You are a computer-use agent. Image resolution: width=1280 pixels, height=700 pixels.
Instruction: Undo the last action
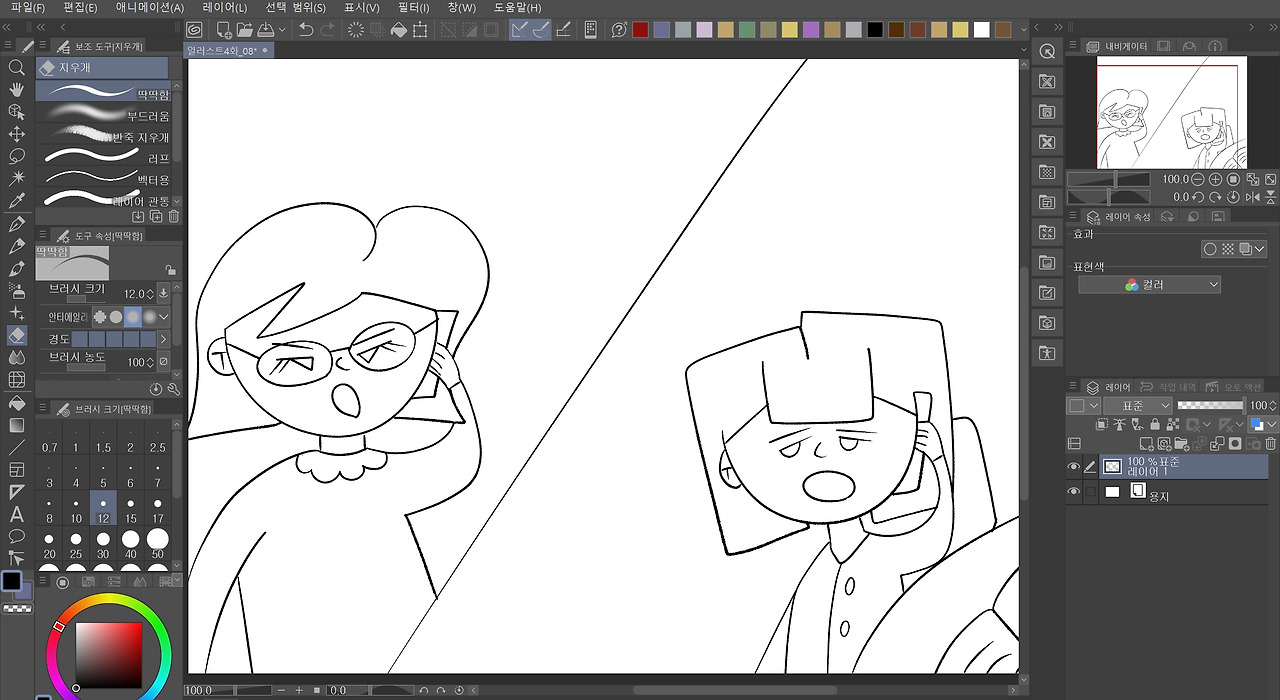click(306, 30)
